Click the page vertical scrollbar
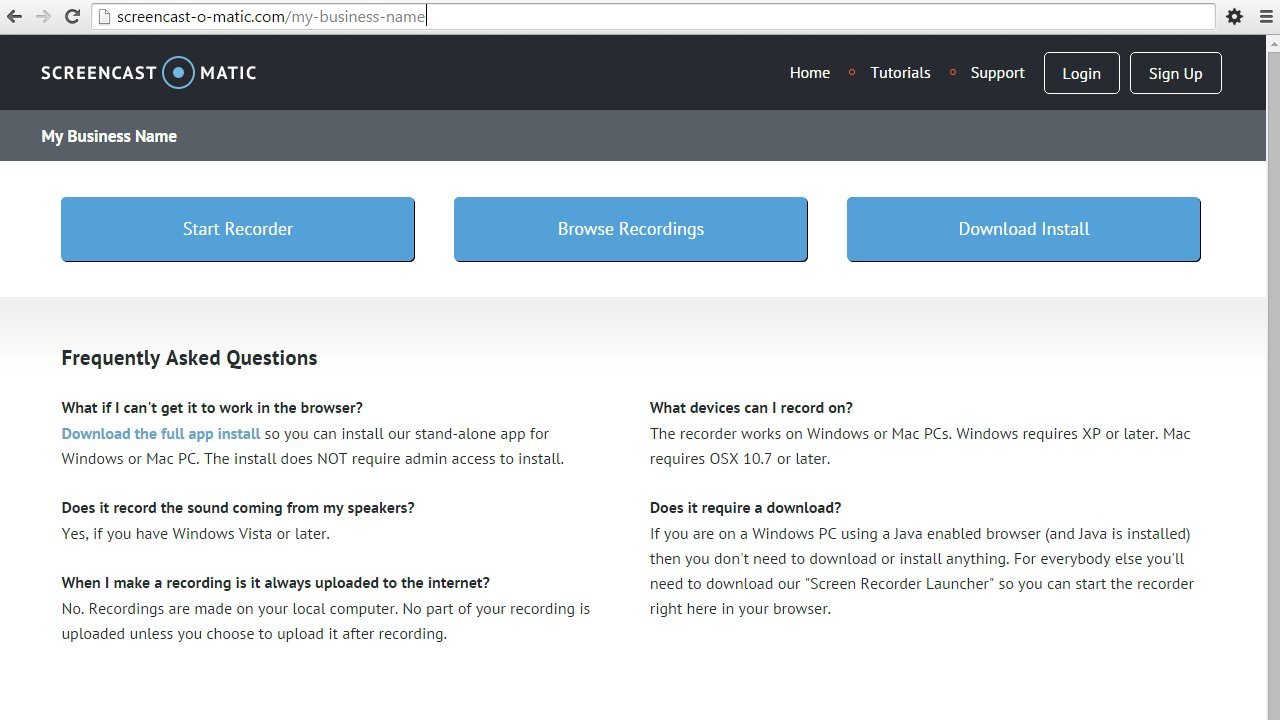Image resolution: width=1280 pixels, height=720 pixels. click(x=1273, y=377)
